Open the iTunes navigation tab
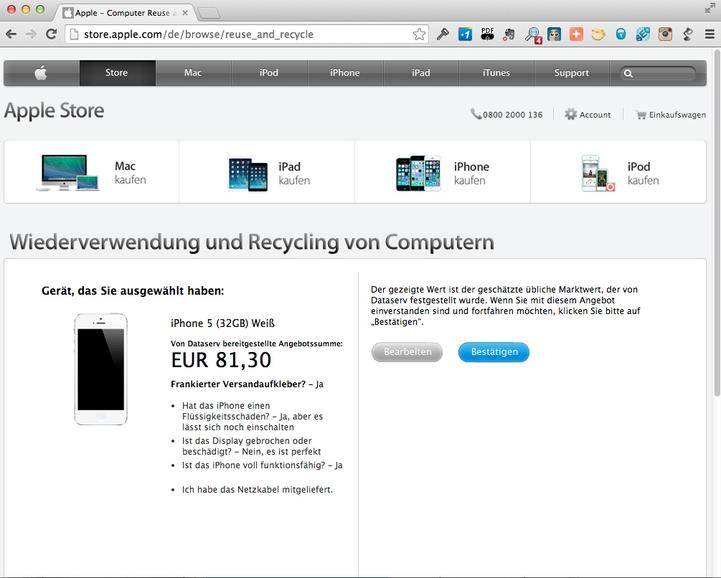The image size is (721, 578). click(496, 73)
